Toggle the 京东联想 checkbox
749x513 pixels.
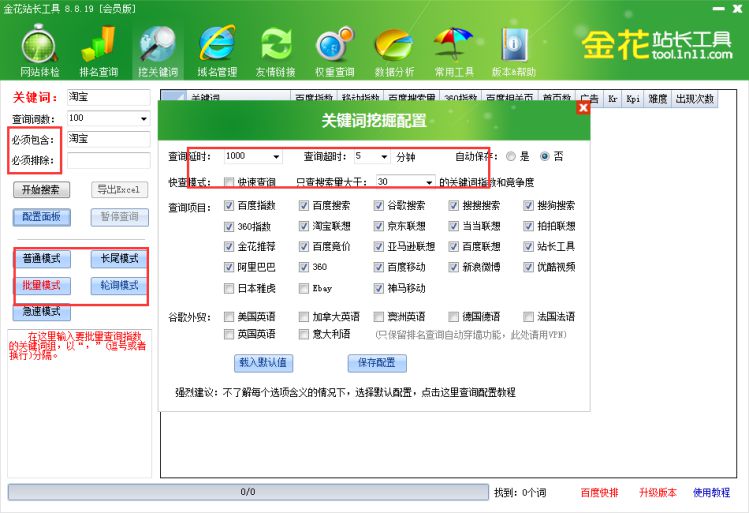point(379,226)
